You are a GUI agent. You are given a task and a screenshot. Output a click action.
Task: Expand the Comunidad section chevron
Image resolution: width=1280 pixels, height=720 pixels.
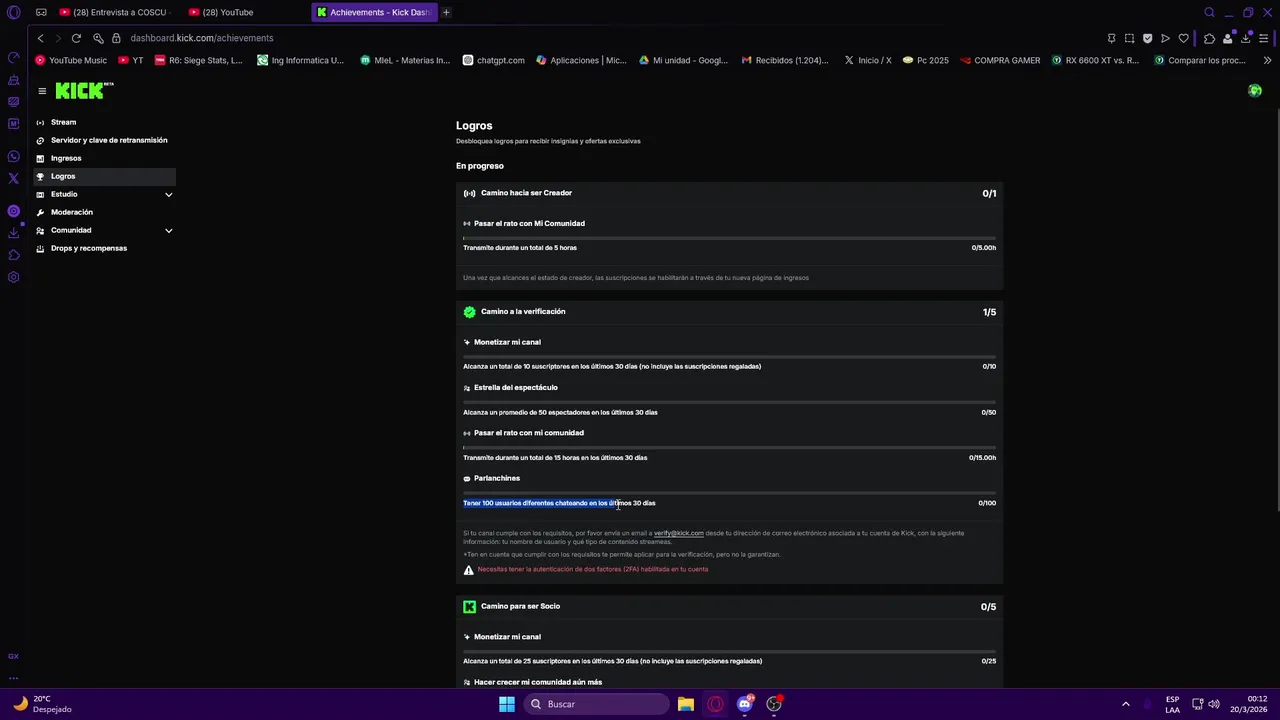pyautogui.click(x=168, y=230)
